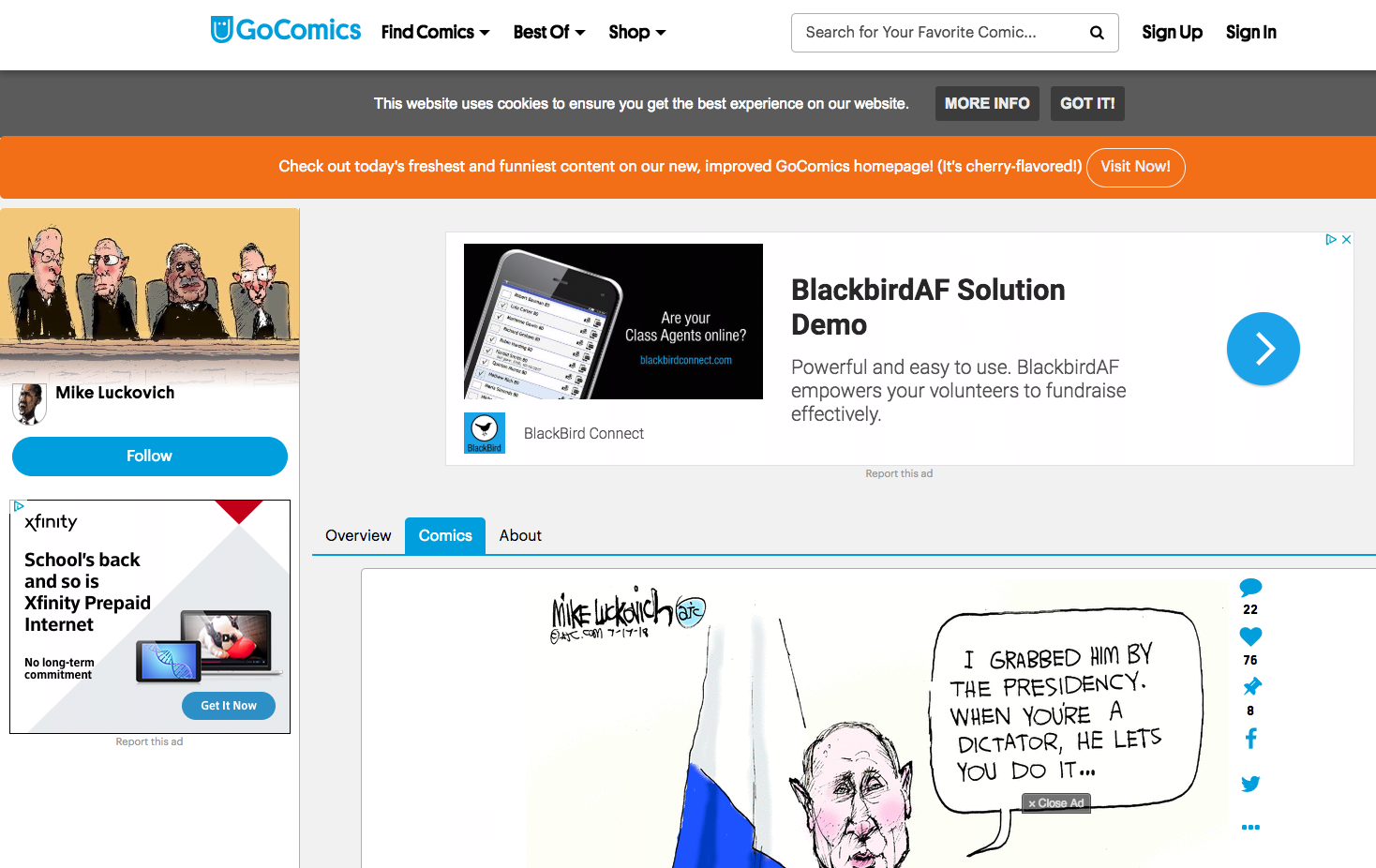Open the Sign Up link
The image size is (1376, 868).
coord(1172,32)
